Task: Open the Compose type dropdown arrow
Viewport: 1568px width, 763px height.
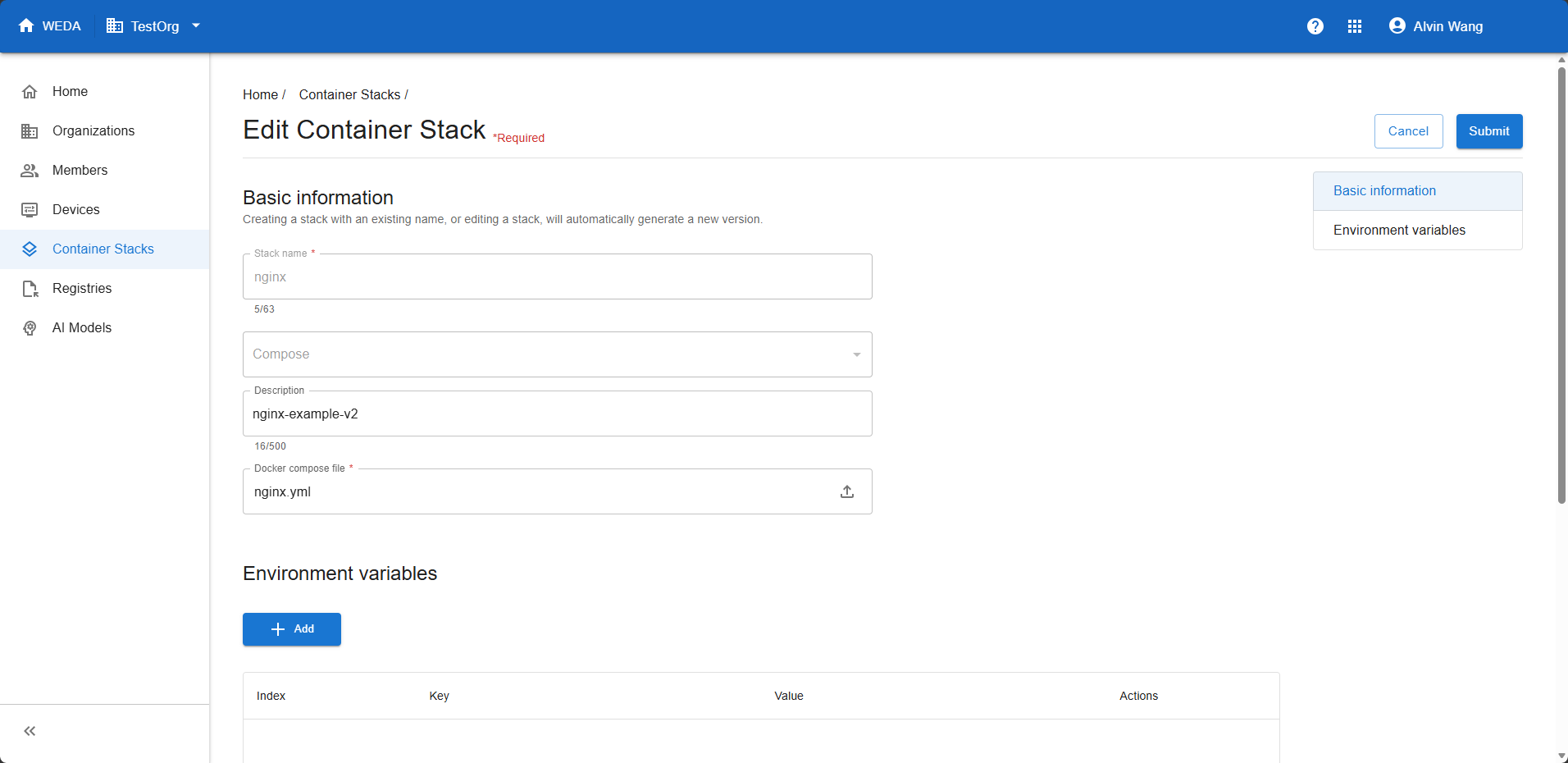Action: [857, 354]
